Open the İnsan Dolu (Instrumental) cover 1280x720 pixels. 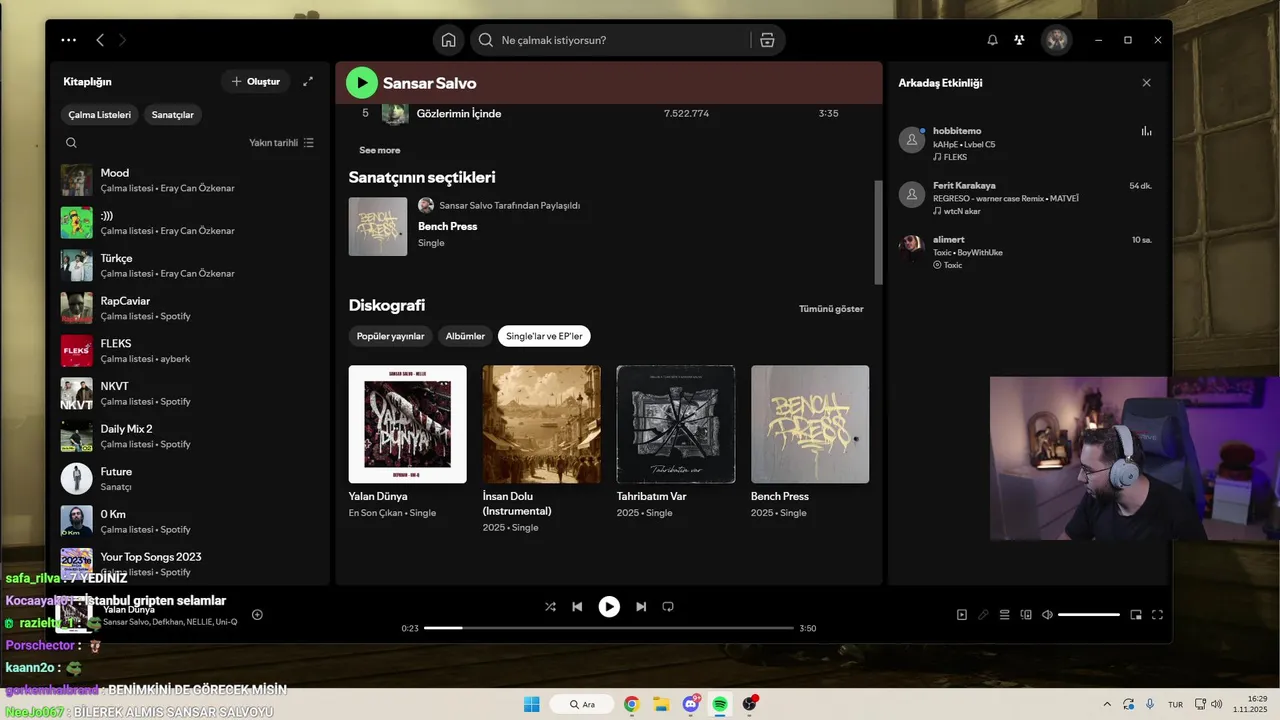coord(542,424)
